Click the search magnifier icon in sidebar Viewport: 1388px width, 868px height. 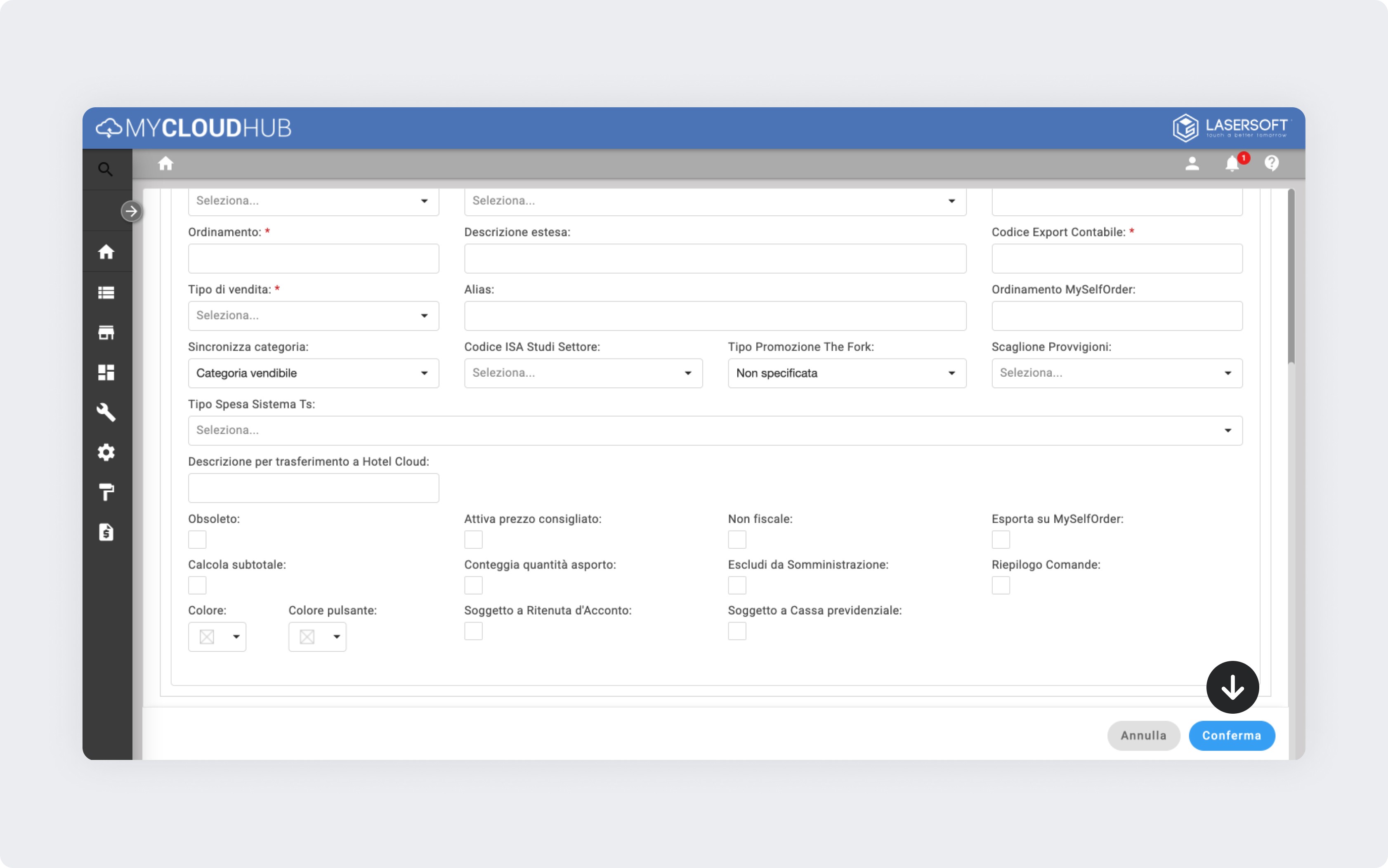105,170
